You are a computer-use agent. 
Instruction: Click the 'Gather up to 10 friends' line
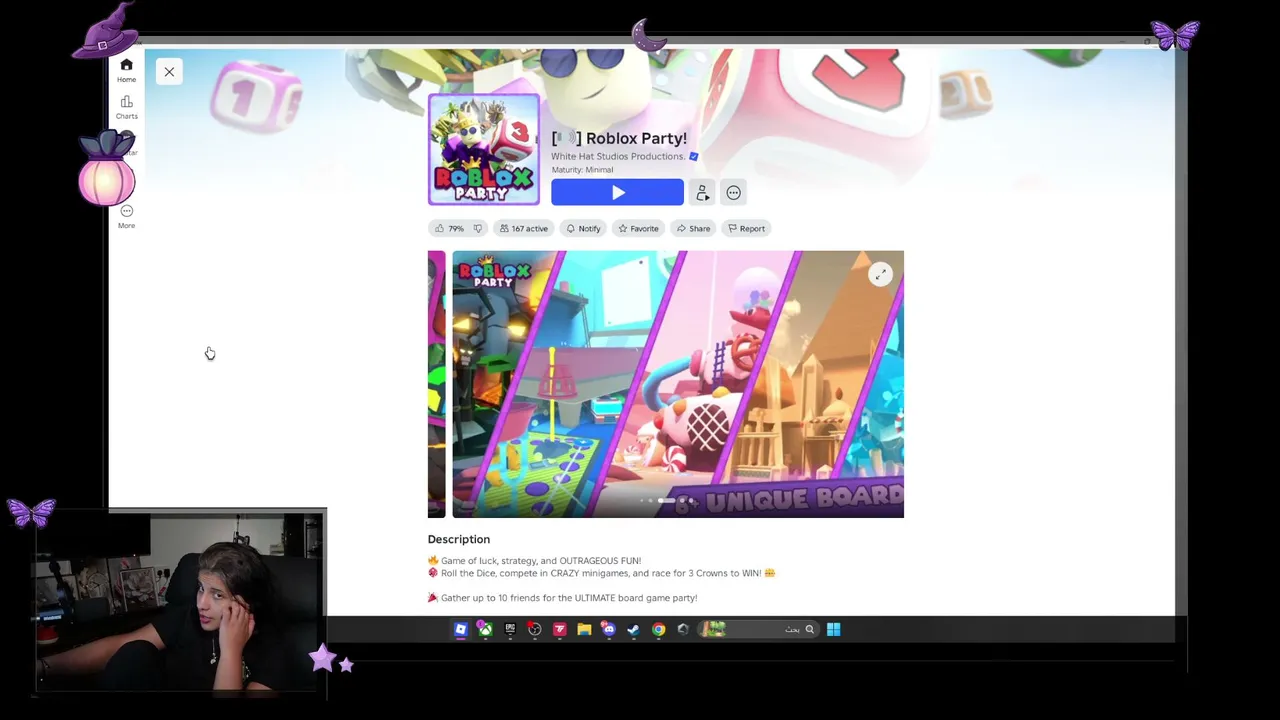(x=562, y=598)
